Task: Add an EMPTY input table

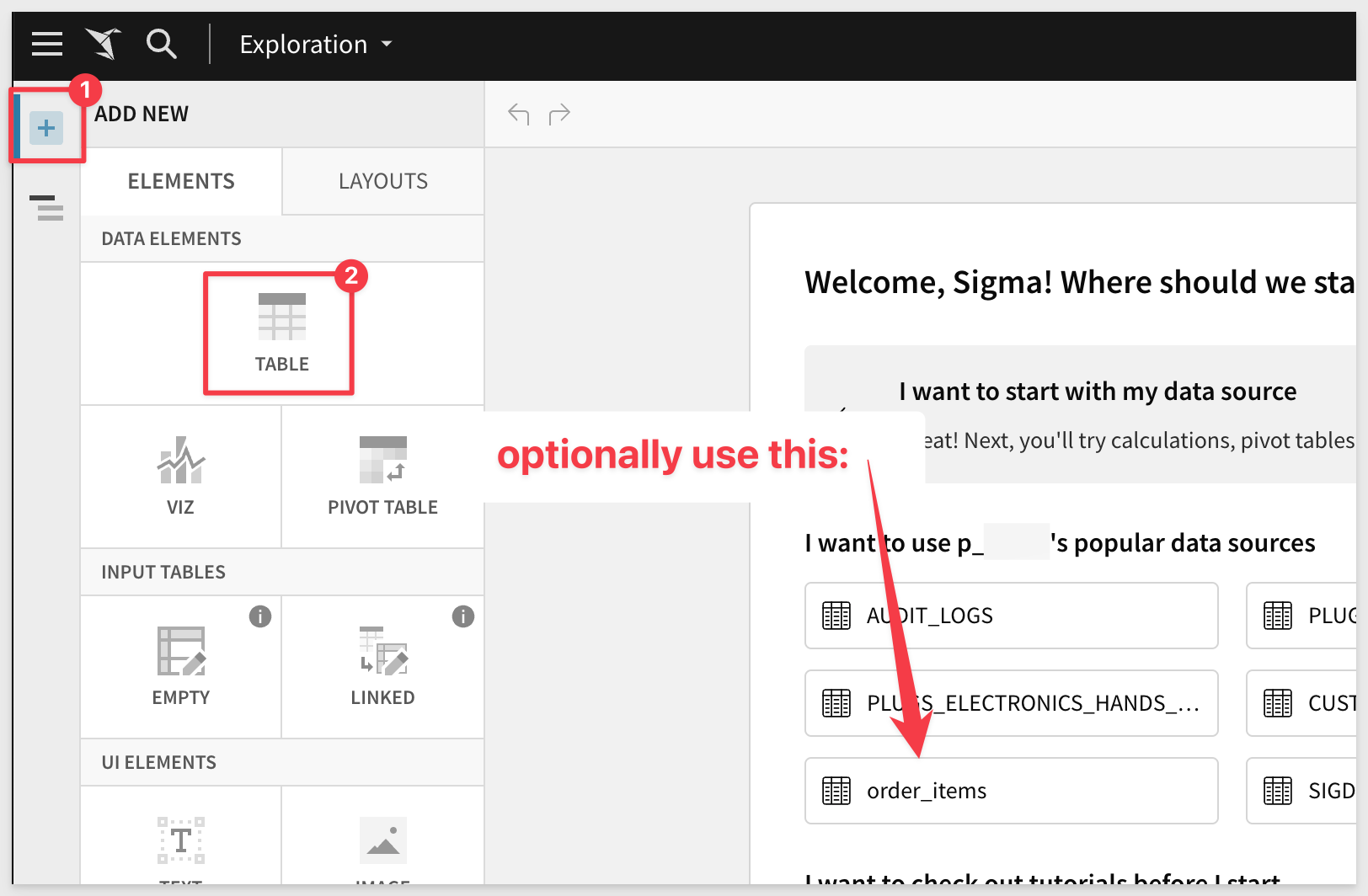Action: coord(180,667)
